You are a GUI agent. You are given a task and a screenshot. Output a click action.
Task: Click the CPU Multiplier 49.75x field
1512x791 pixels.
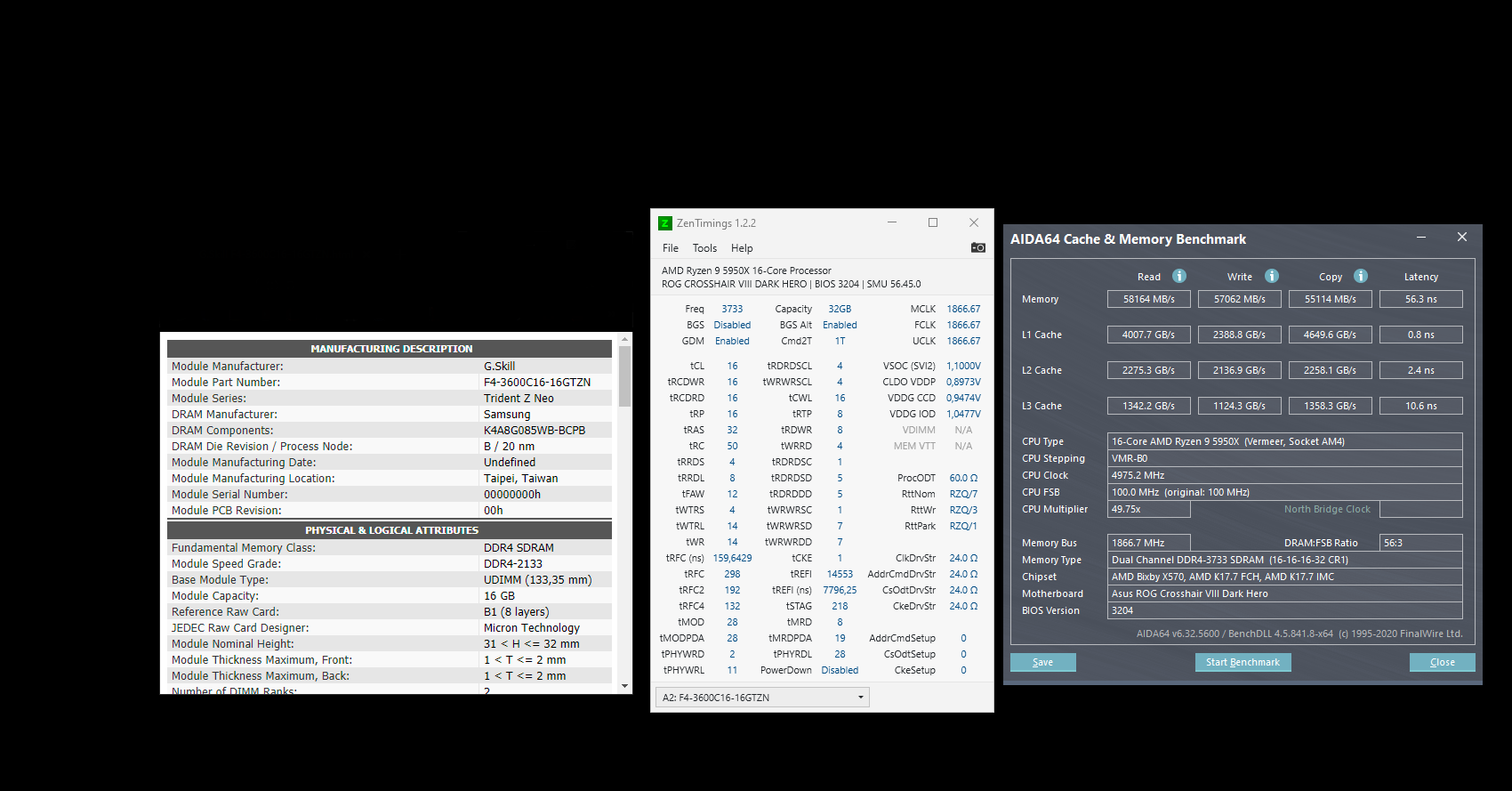[x=1149, y=509]
